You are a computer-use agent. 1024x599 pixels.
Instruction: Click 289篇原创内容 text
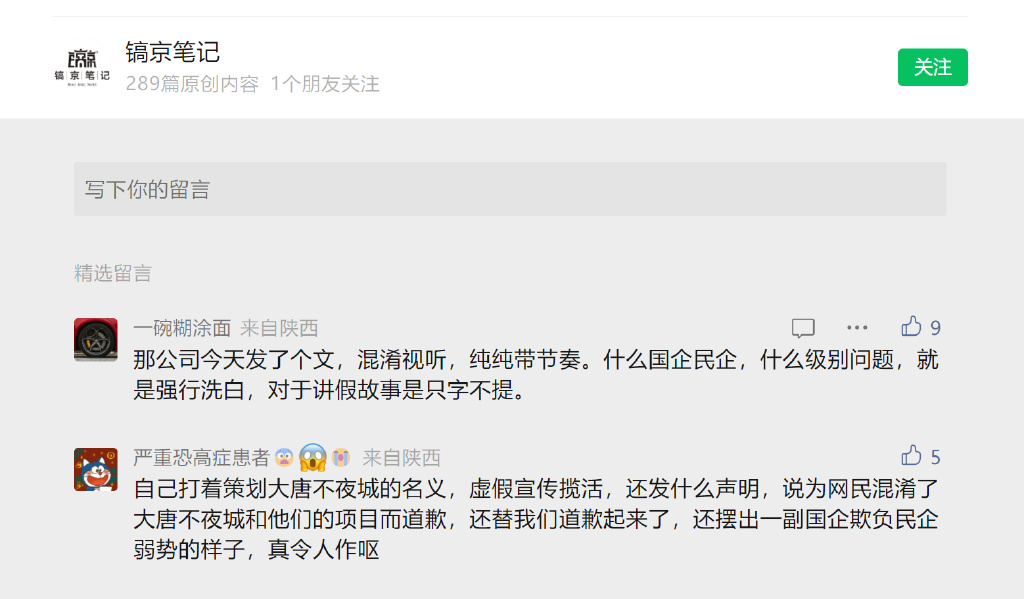192,84
